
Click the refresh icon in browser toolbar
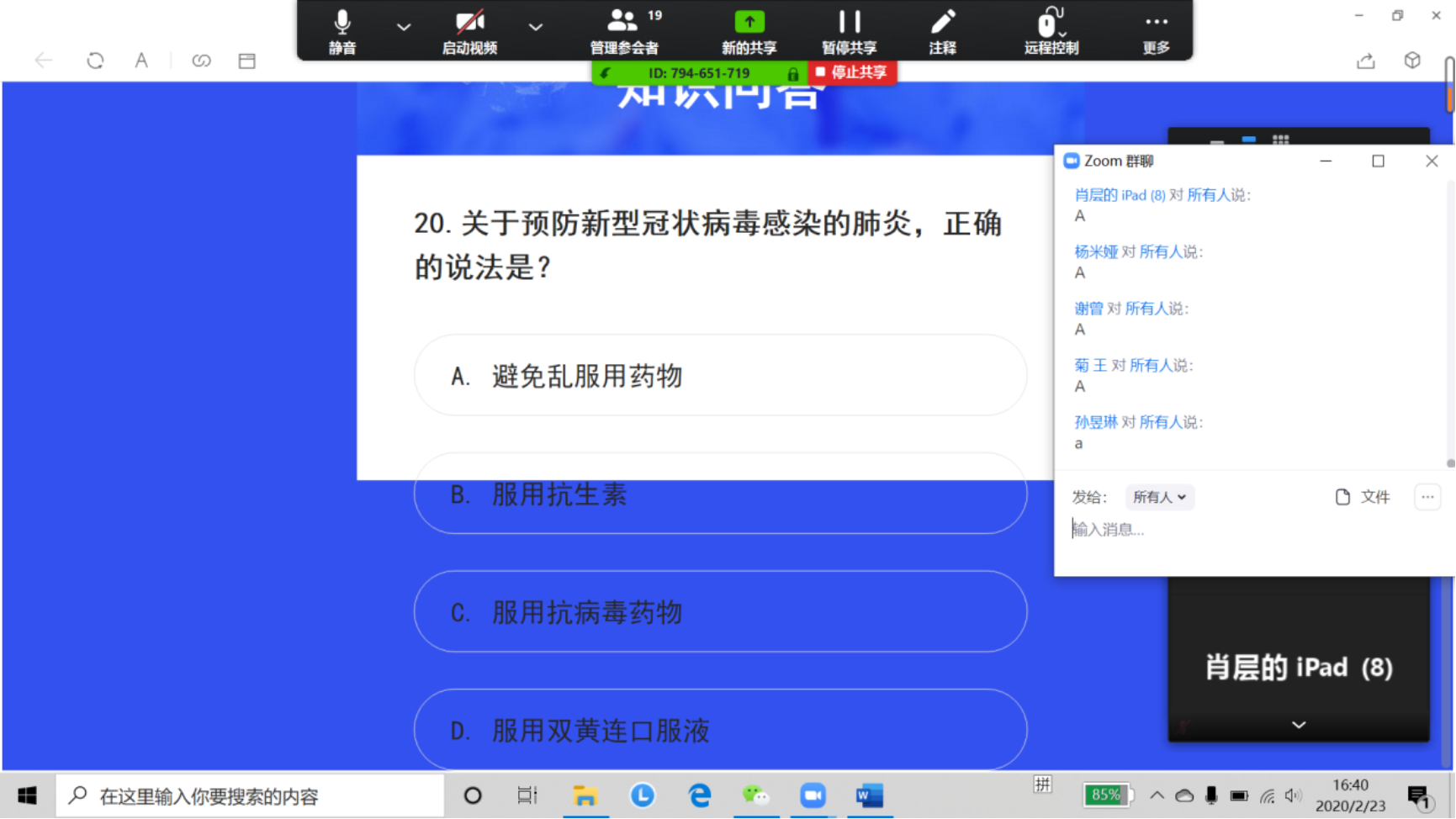click(x=95, y=61)
